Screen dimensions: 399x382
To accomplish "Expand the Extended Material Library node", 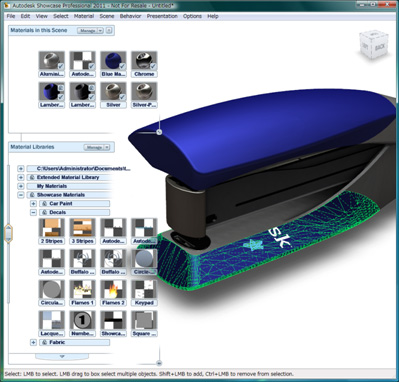I will pos(21,177).
